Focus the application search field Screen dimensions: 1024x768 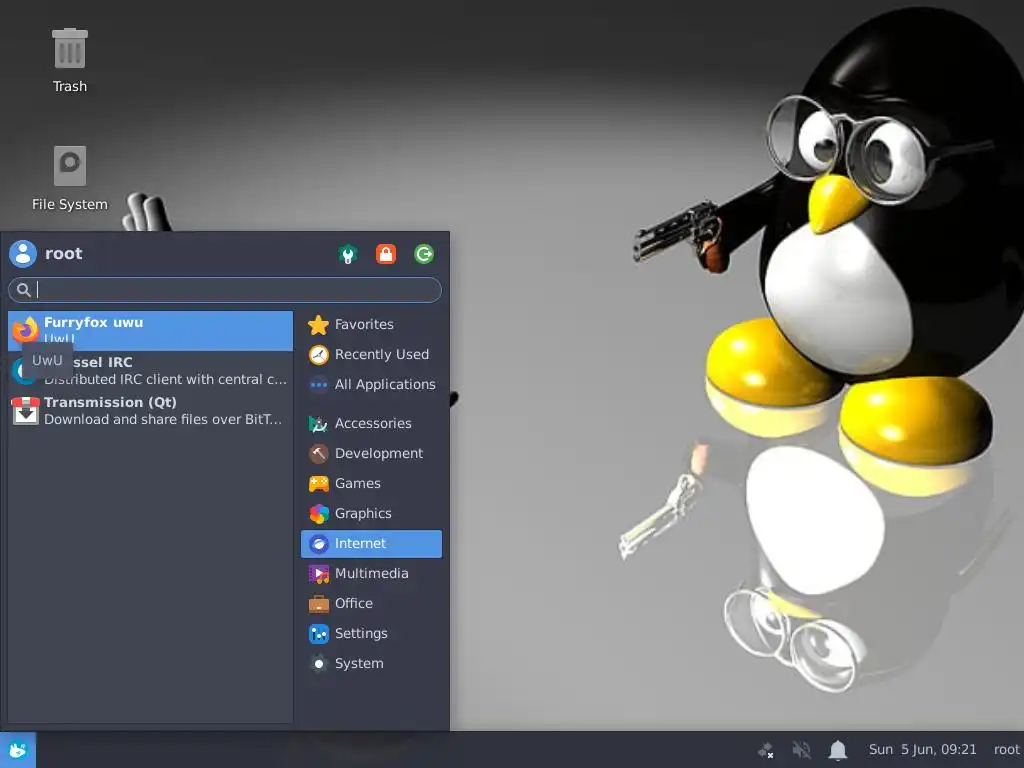[225, 290]
